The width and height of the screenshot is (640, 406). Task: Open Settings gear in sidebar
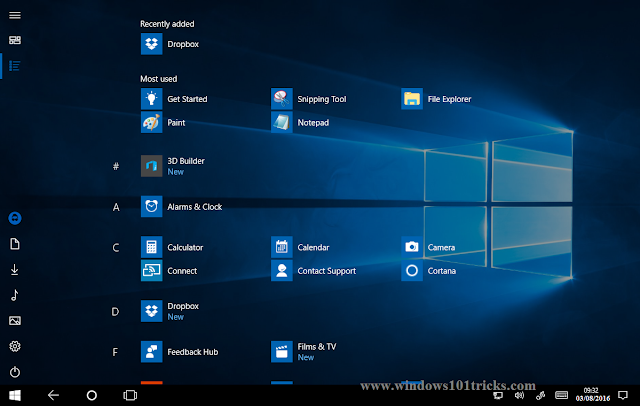15,346
